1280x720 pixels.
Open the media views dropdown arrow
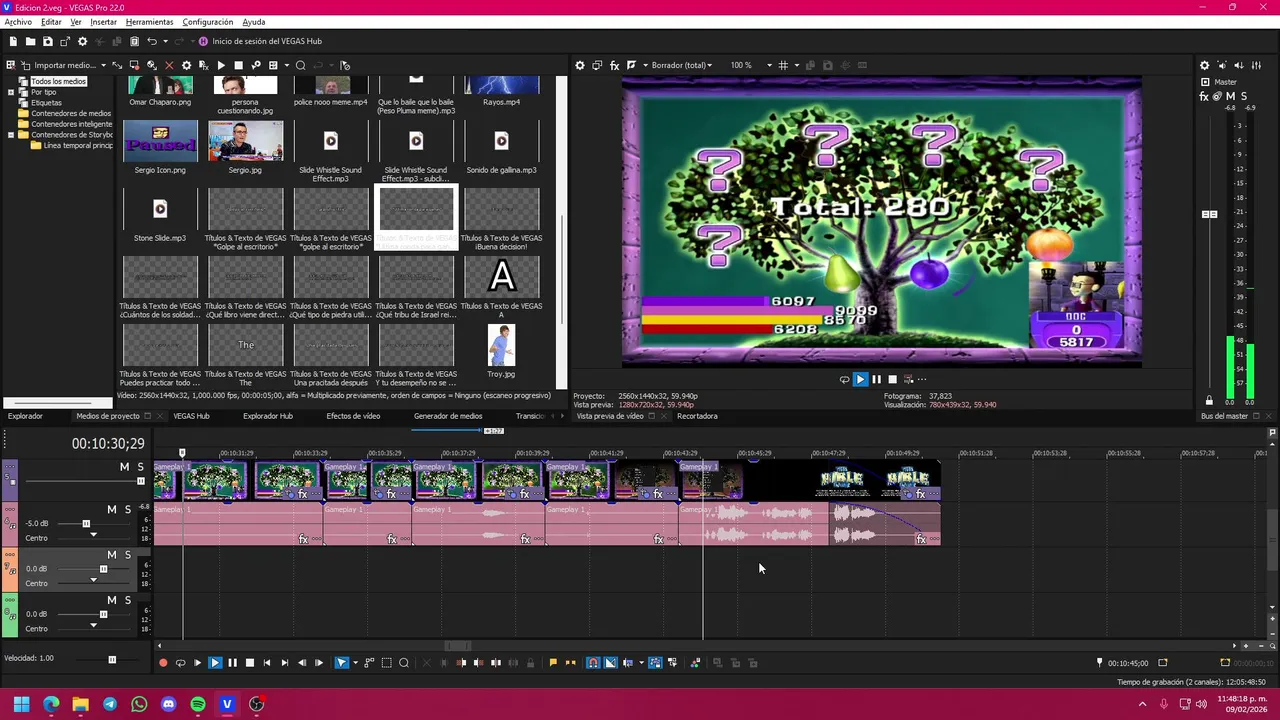point(285,65)
